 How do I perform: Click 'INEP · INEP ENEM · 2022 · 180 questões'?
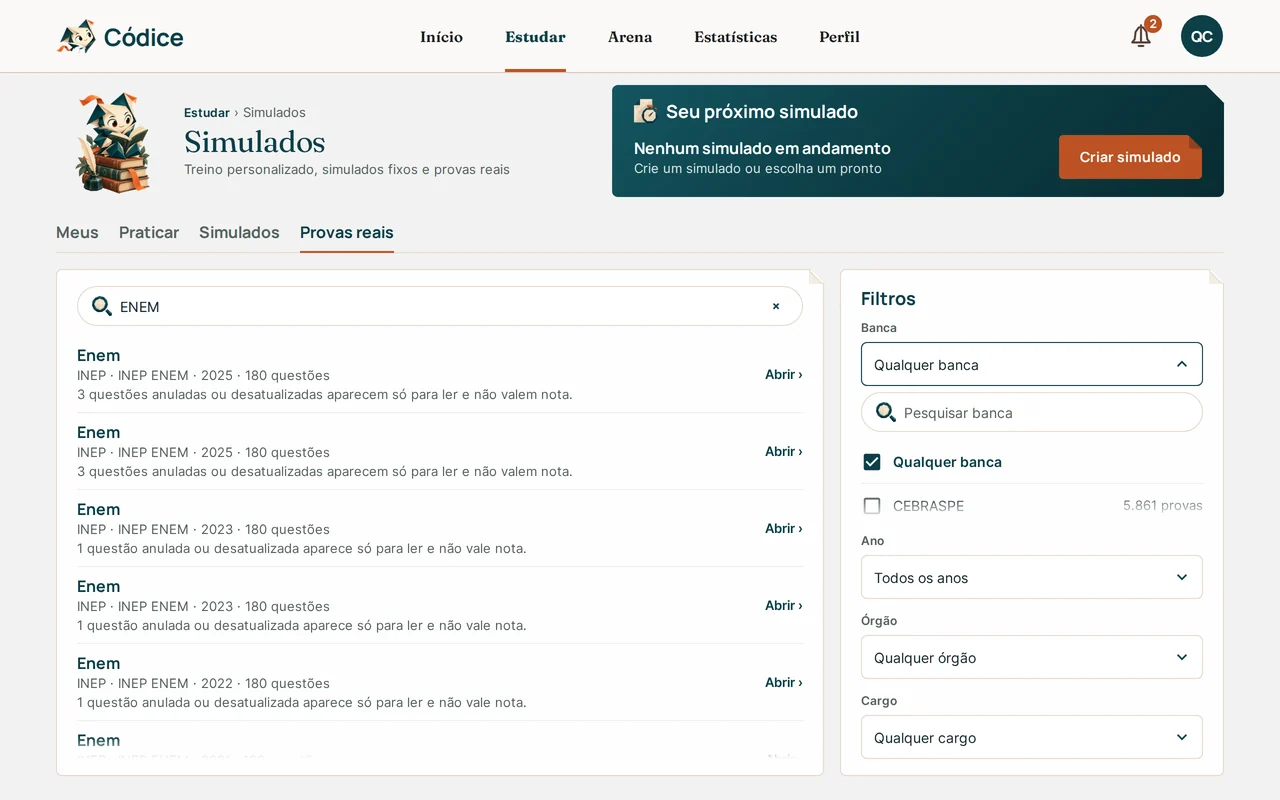[x=203, y=683]
